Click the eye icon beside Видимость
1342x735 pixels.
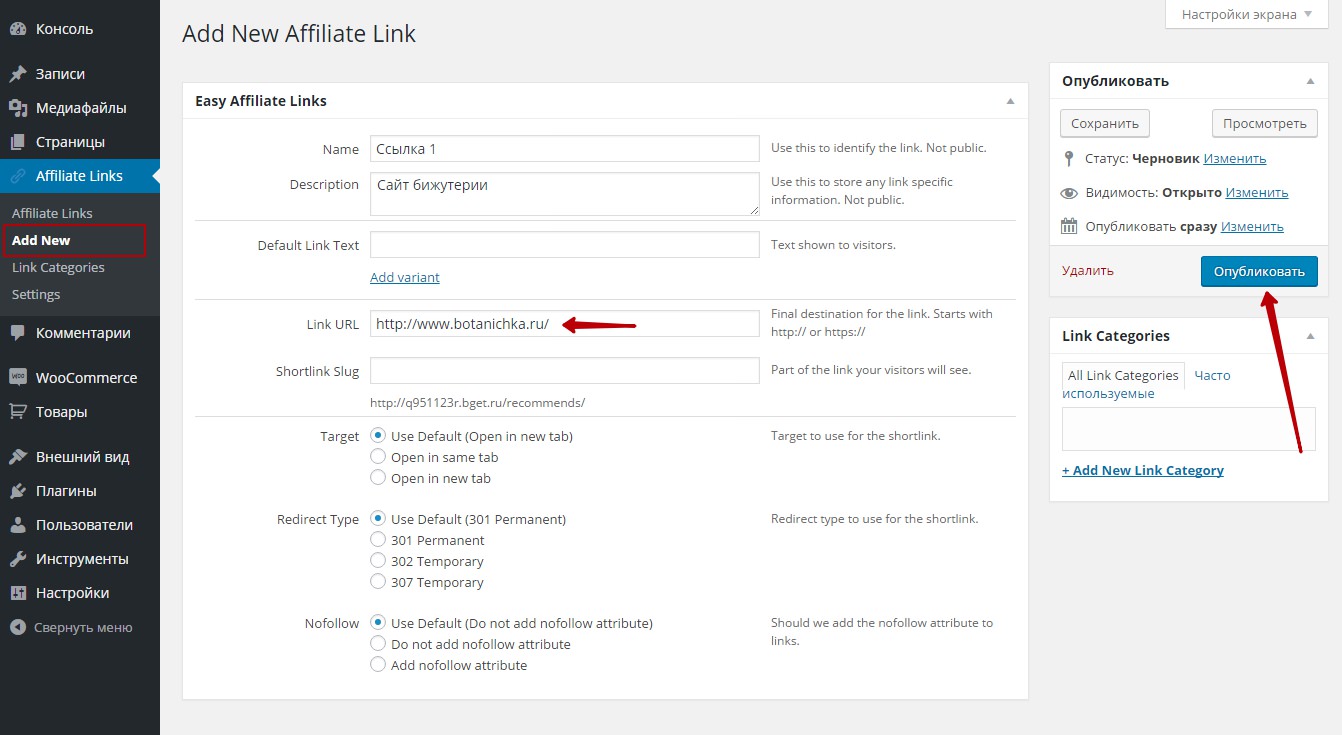(x=1069, y=193)
